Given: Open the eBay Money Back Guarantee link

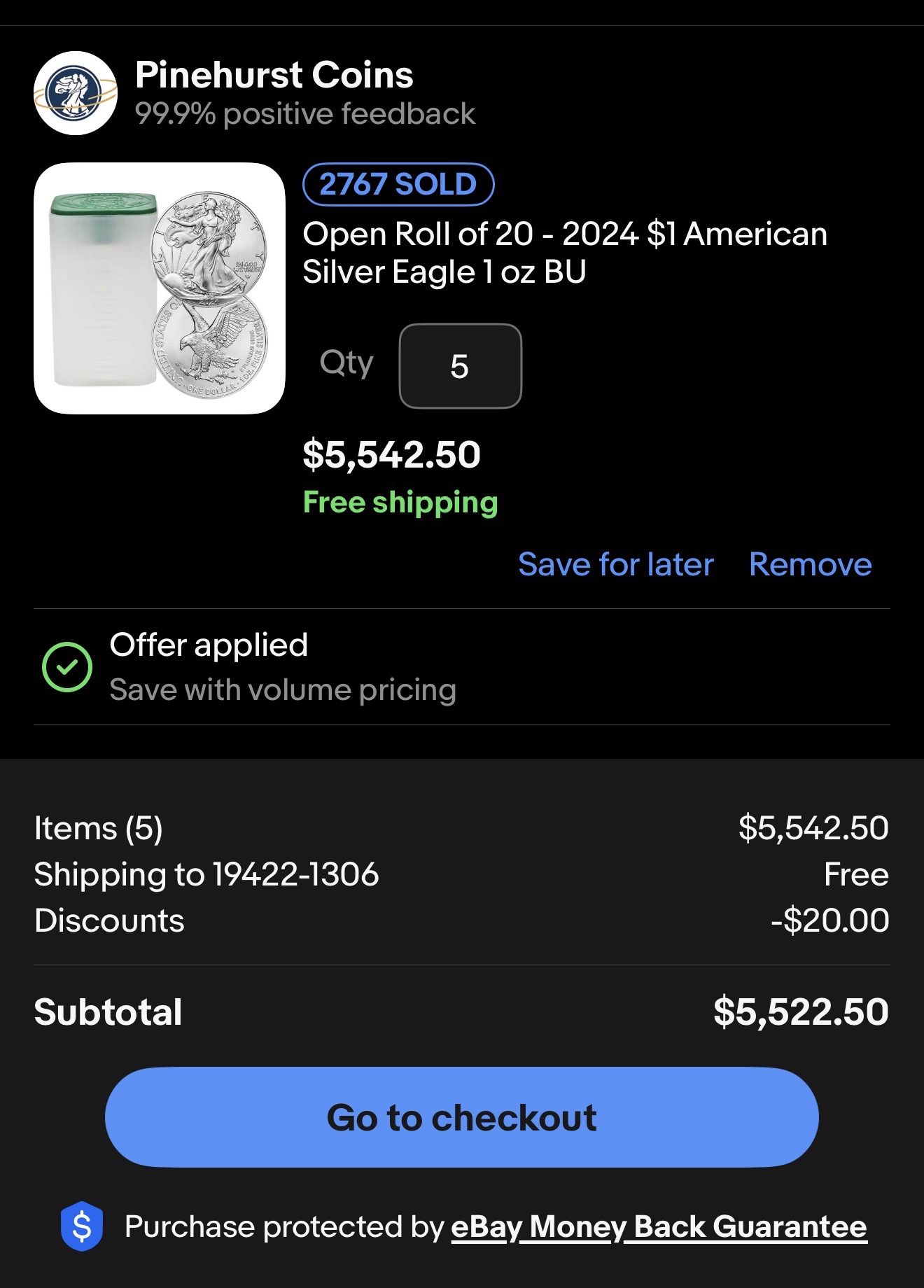Looking at the screenshot, I should pyautogui.click(x=659, y=1227).
